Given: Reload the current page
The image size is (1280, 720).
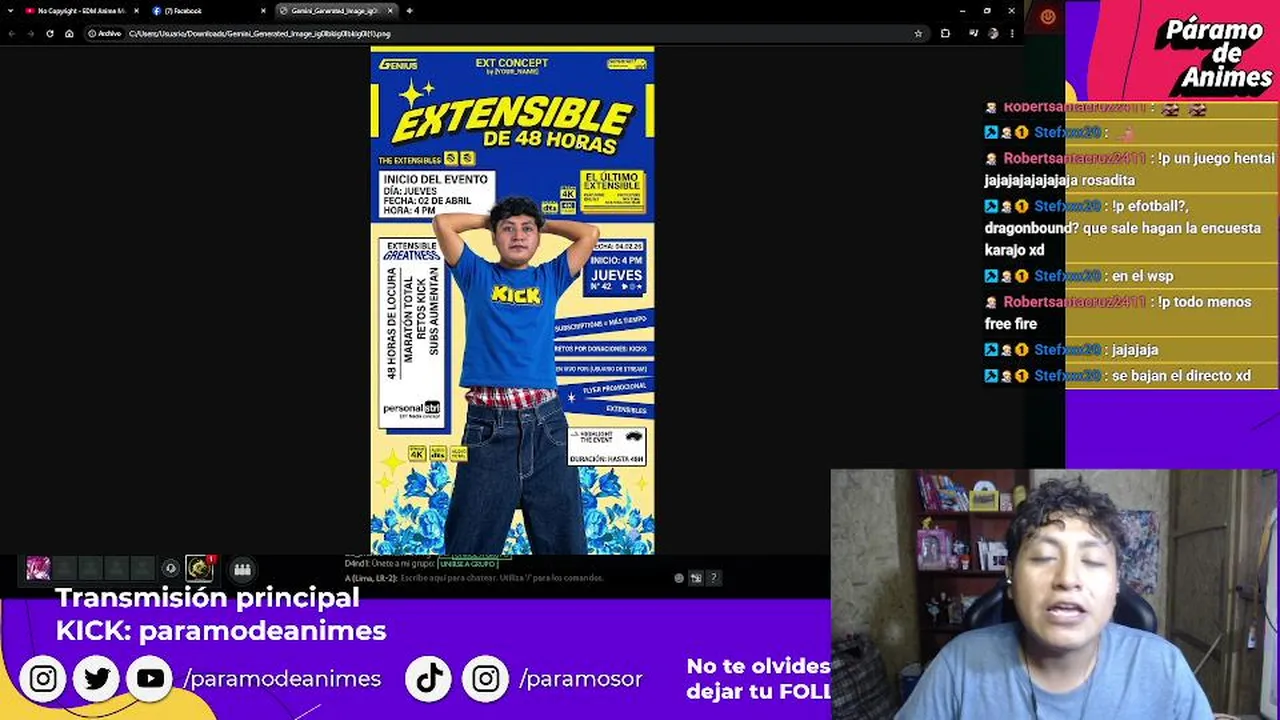Looking at the screenshot, I should [50, 33].
